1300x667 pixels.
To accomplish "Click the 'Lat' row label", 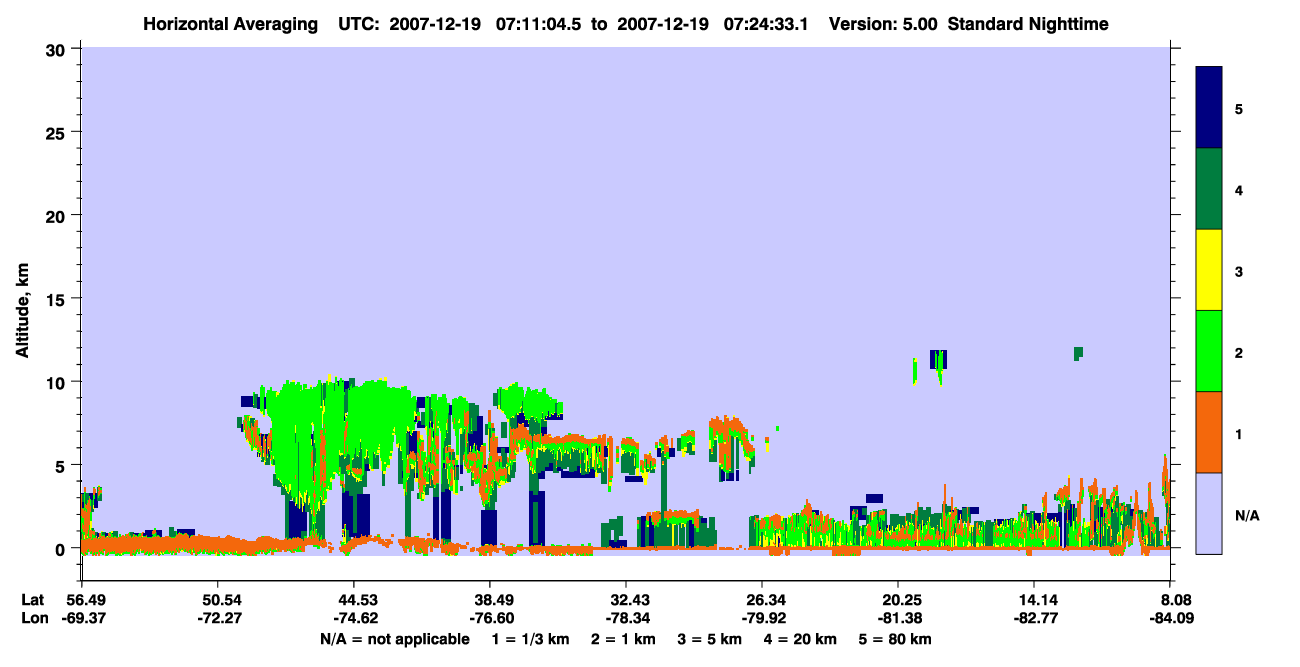I will 32,600.
